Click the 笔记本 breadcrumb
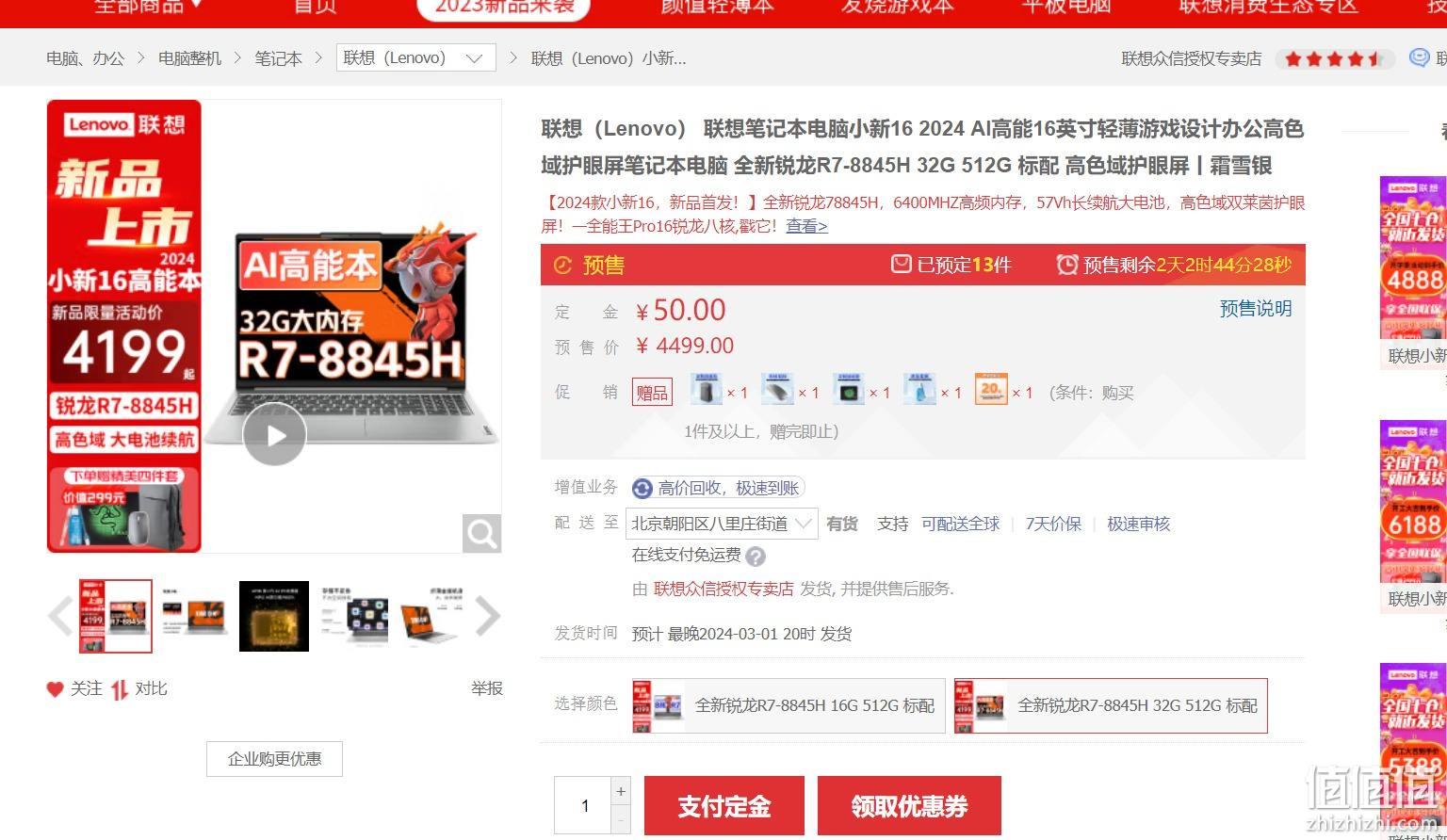Screen dimensions: 1447x840 pyautogui.click(x=278, y=58)
